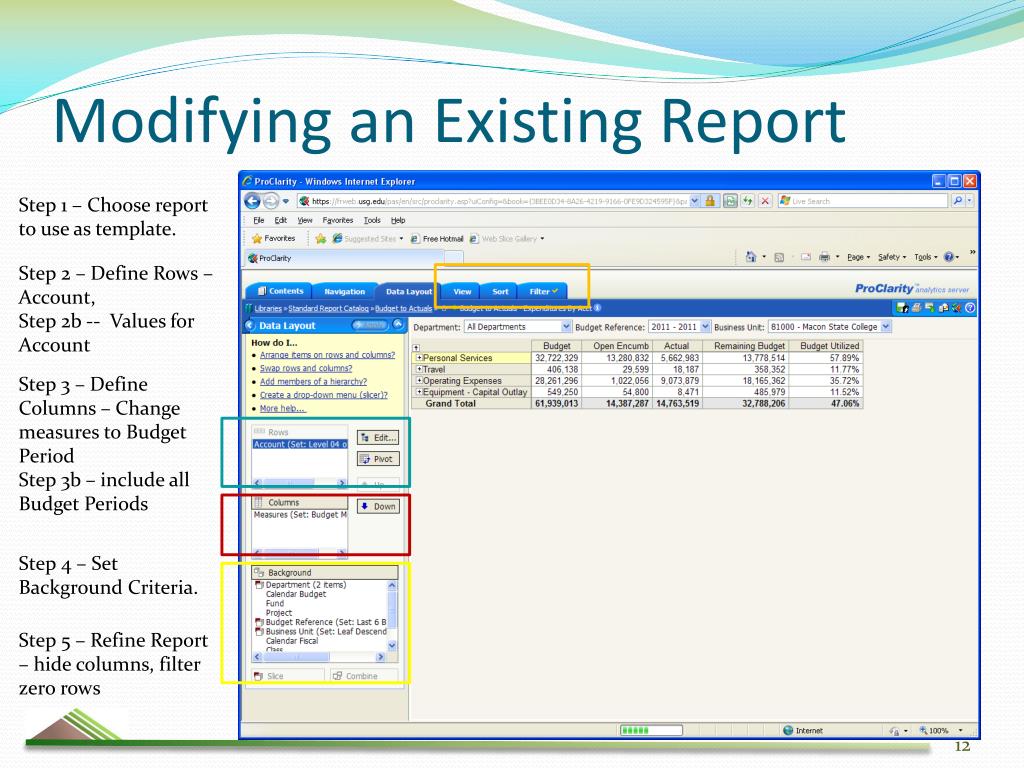The image size is (1024, 768).
Task: Select 'Measures (Set: Budget M' in Columns
Action: [300, 515]
